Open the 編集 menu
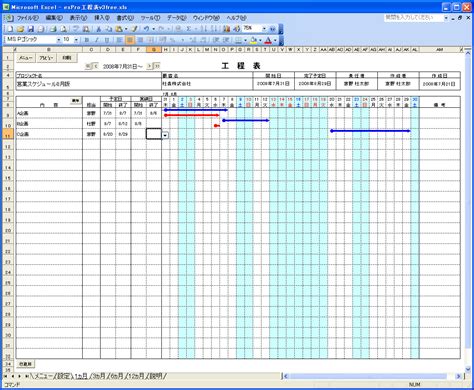The width and height of the screenshot is (474, 390). tap(54, 18)
